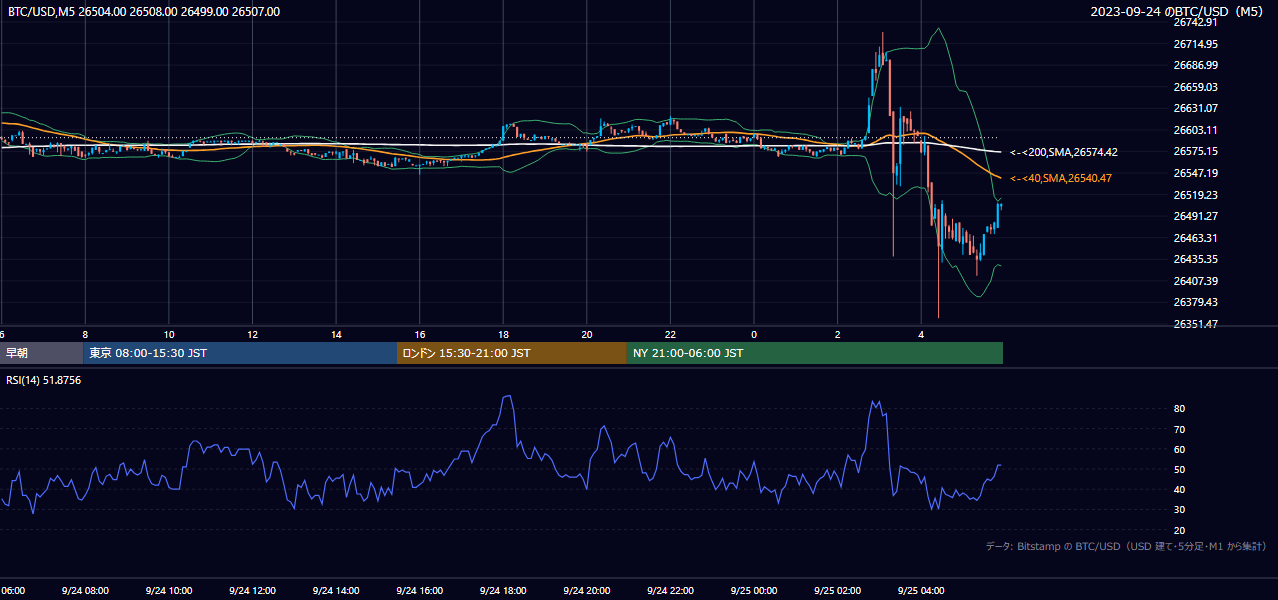Click the 9/24 08:00 bottom time label

84,591
